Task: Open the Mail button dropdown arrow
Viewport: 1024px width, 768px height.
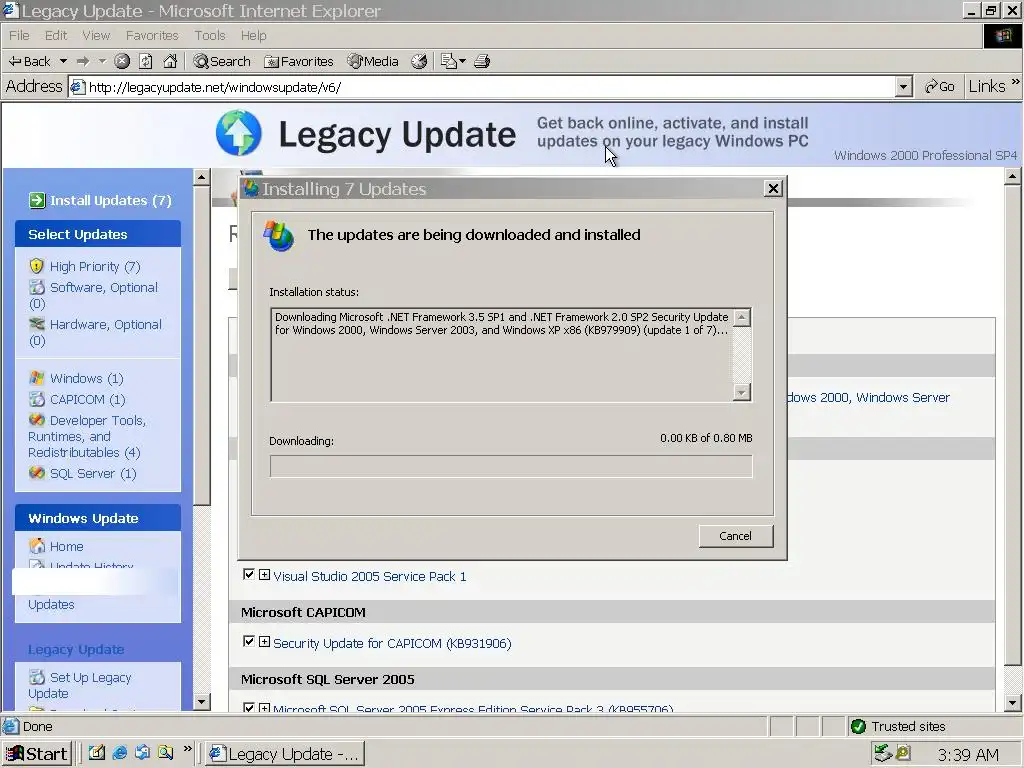Action: pyautogui.click(x=462, y=61)
